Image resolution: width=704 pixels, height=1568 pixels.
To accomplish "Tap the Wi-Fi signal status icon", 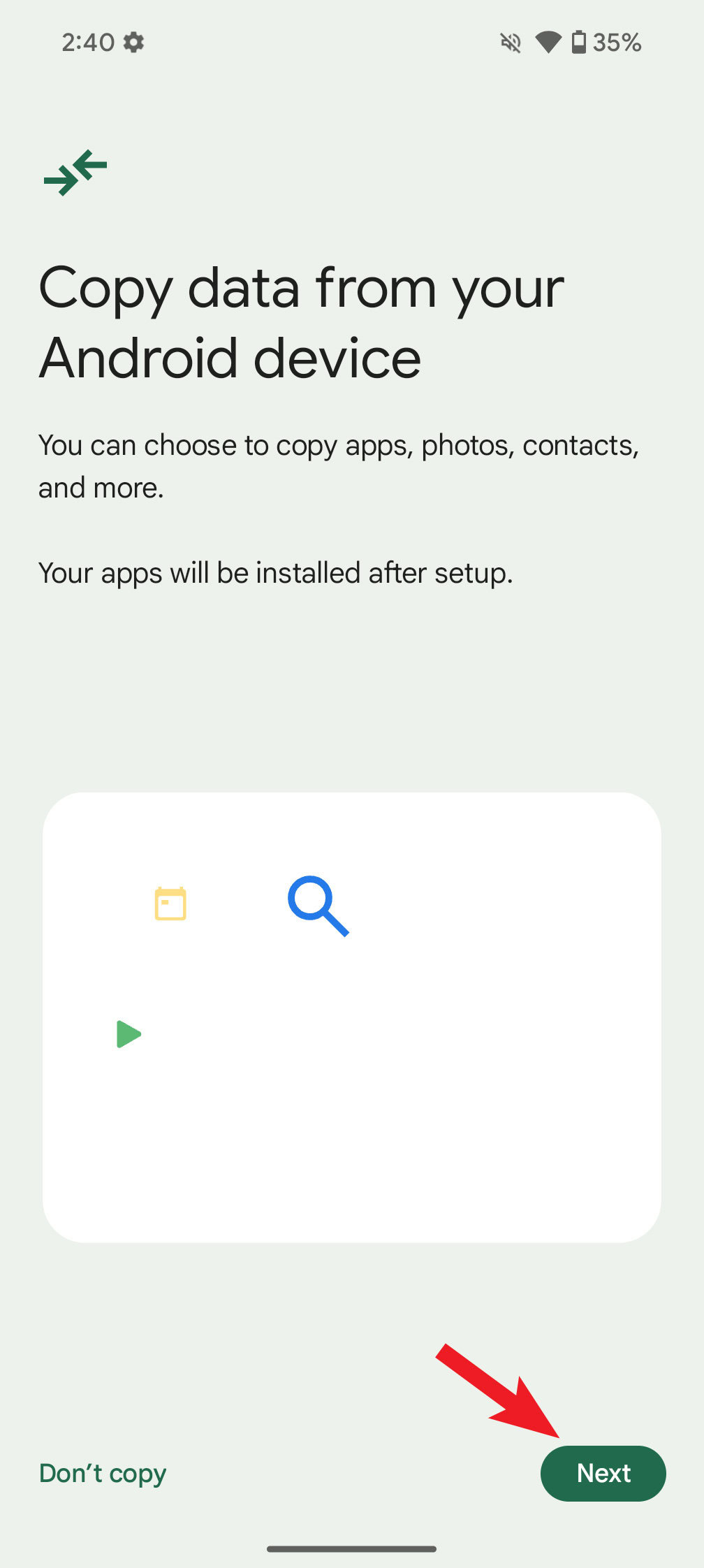I will [x=548, y=43].
